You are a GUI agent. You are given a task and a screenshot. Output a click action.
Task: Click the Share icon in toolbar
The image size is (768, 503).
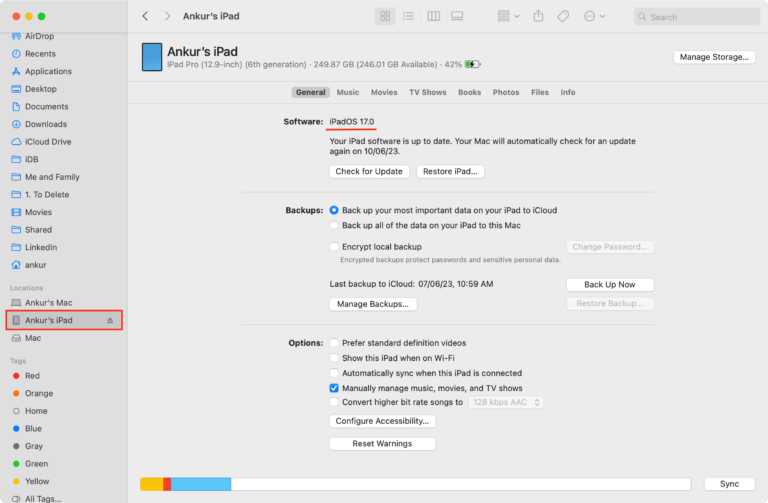coord(538,16)
